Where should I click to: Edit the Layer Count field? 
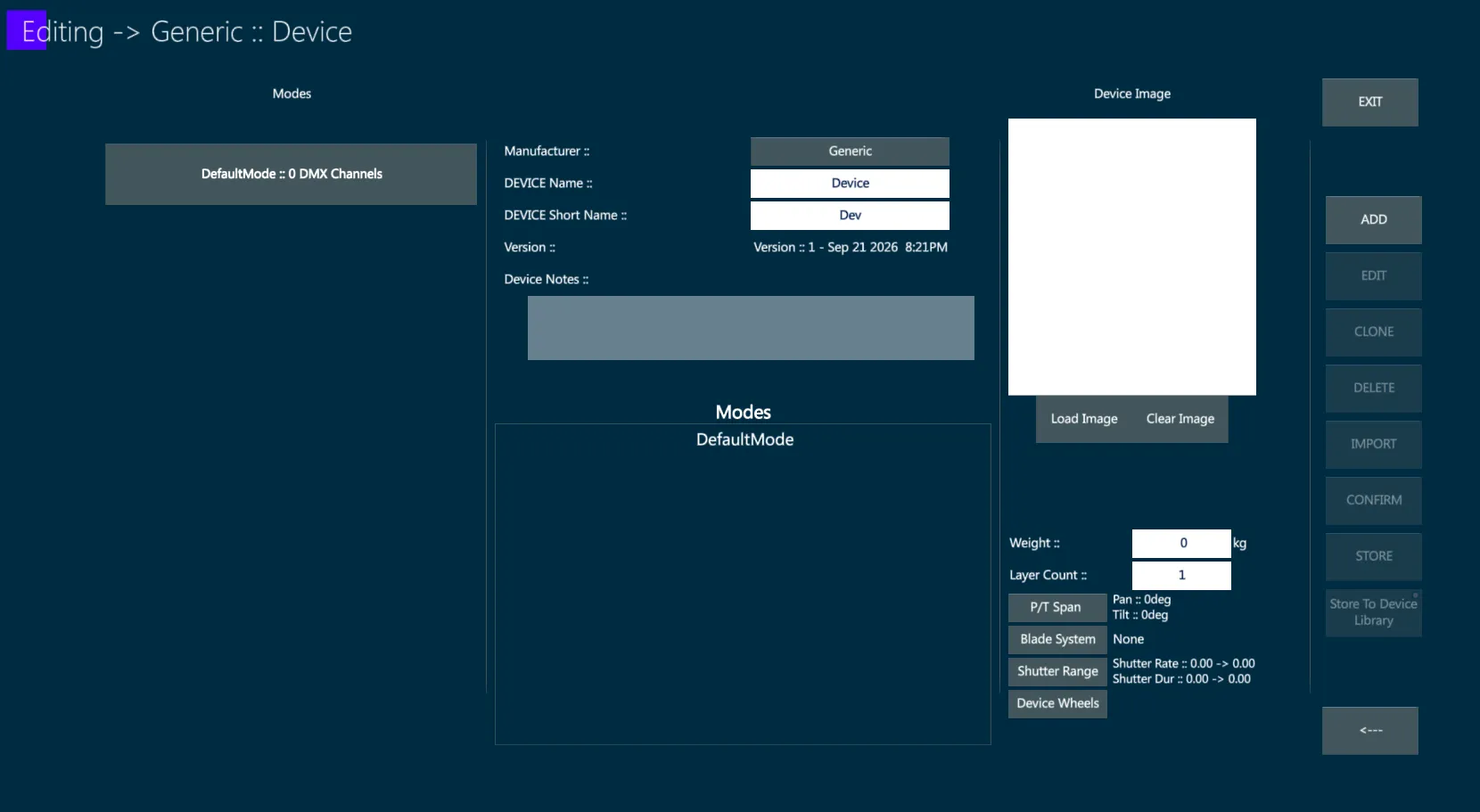pos(1181,575)
